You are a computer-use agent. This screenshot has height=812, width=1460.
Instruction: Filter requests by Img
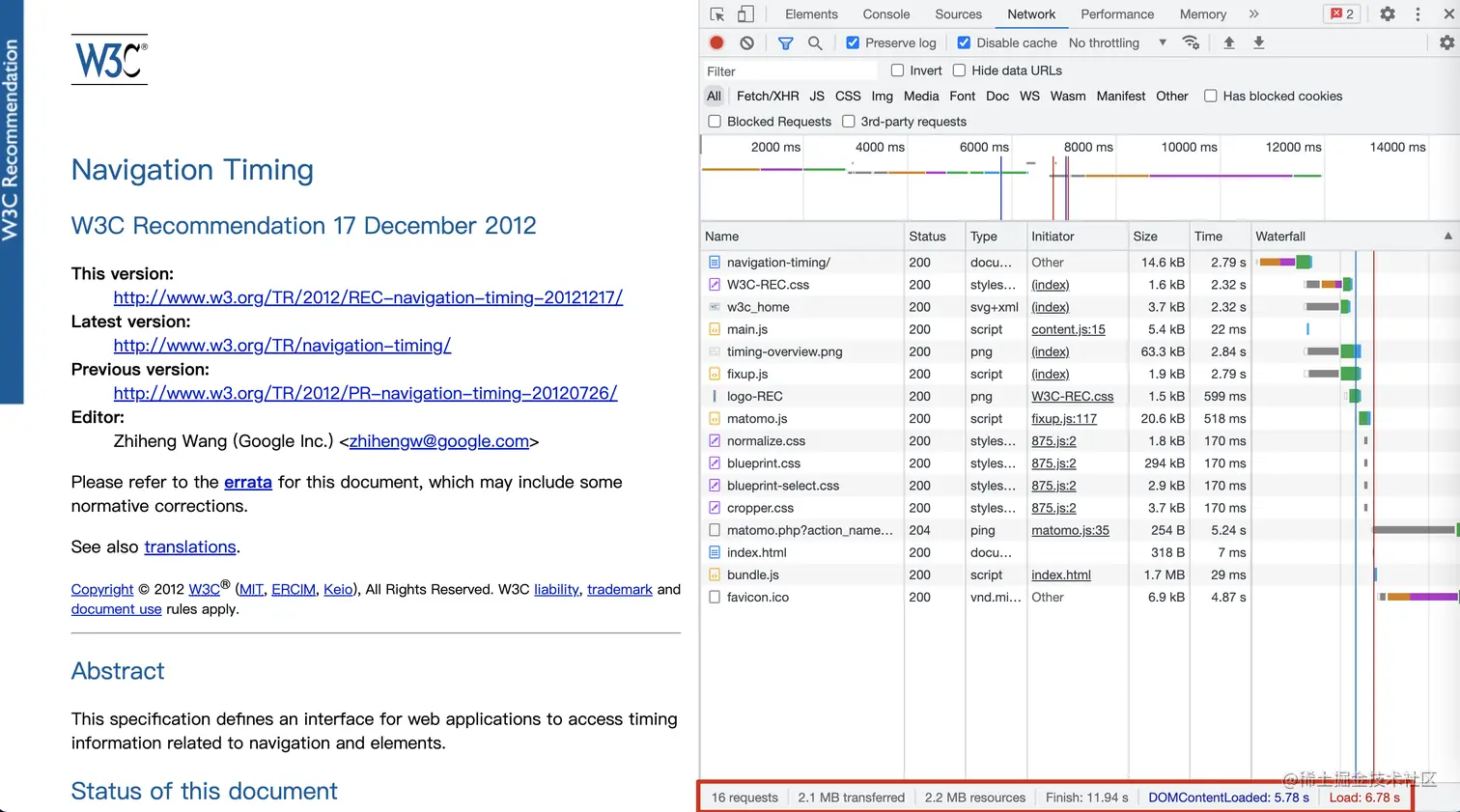click(x=883, y=96)
